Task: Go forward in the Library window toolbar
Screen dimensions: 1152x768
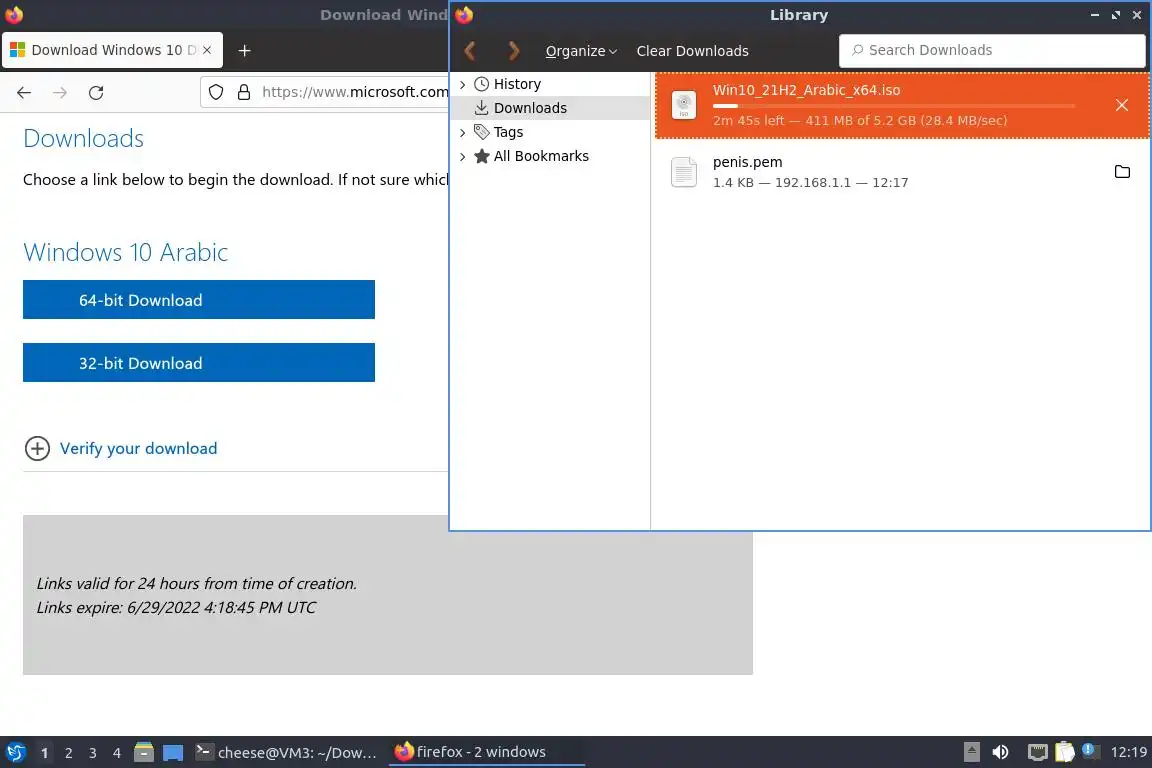Action: click(514, 51)
